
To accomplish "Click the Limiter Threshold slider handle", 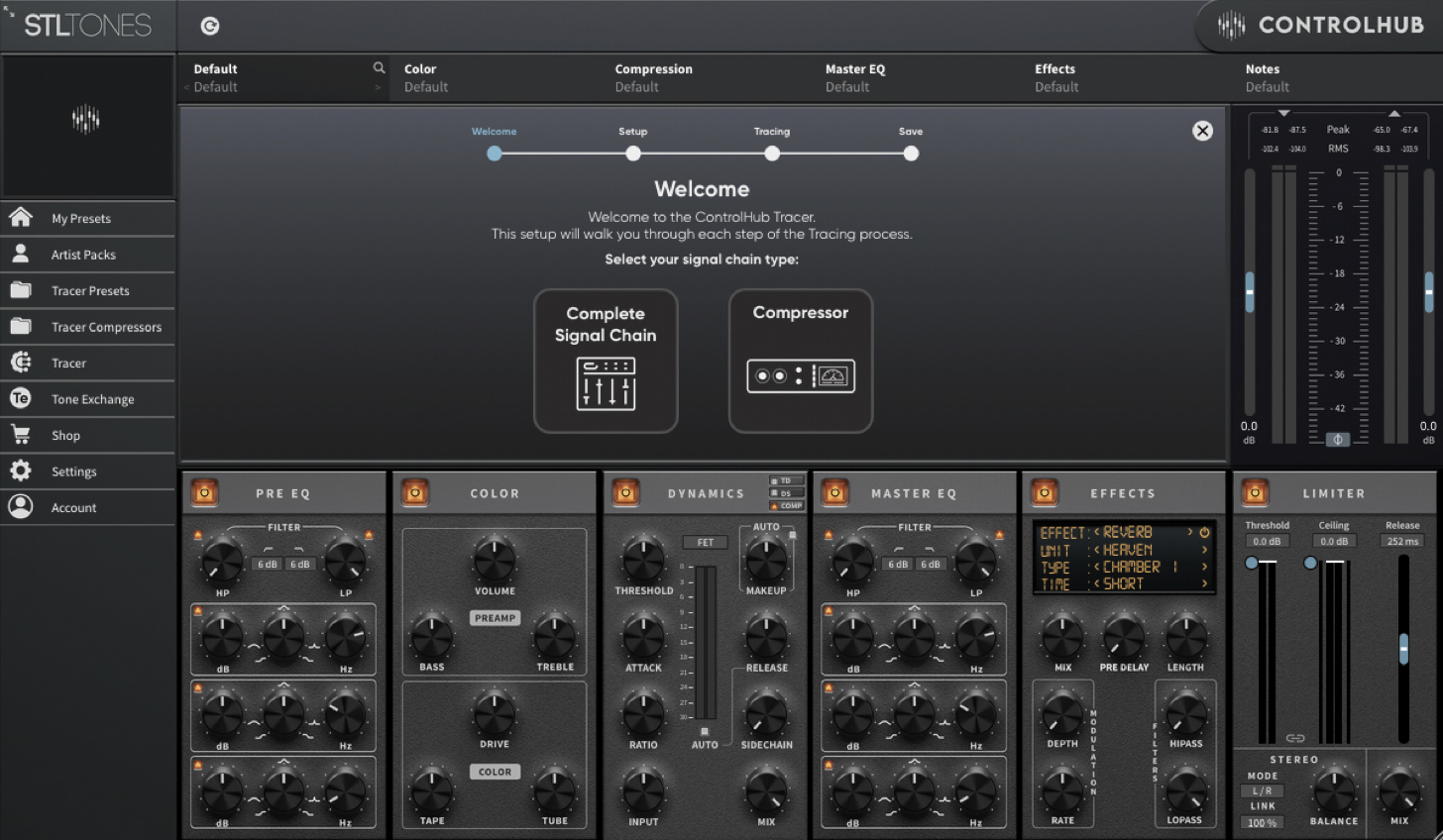I will click(1252, 563).
